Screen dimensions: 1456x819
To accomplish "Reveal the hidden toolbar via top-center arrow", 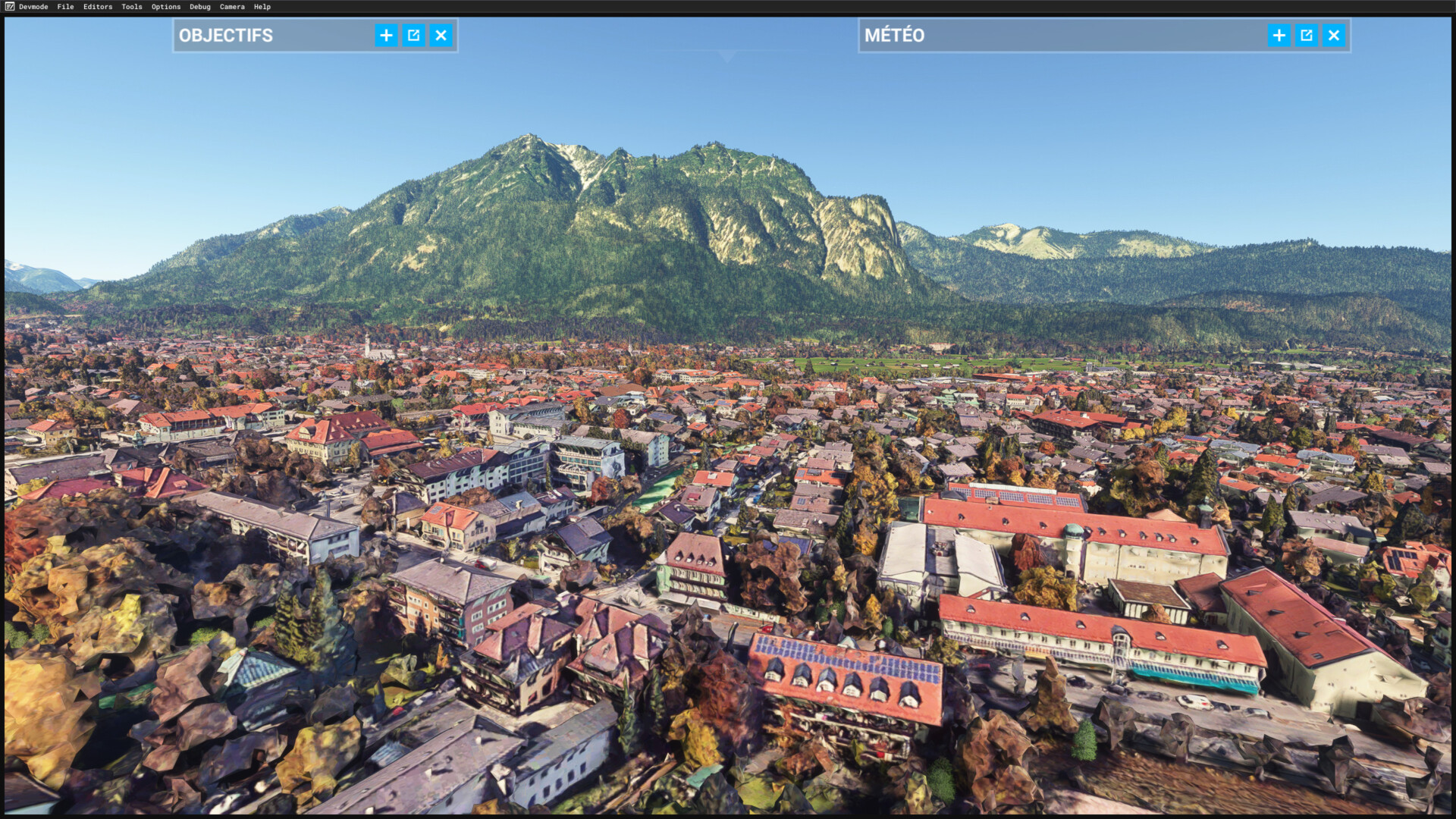I will coord(727,56).
